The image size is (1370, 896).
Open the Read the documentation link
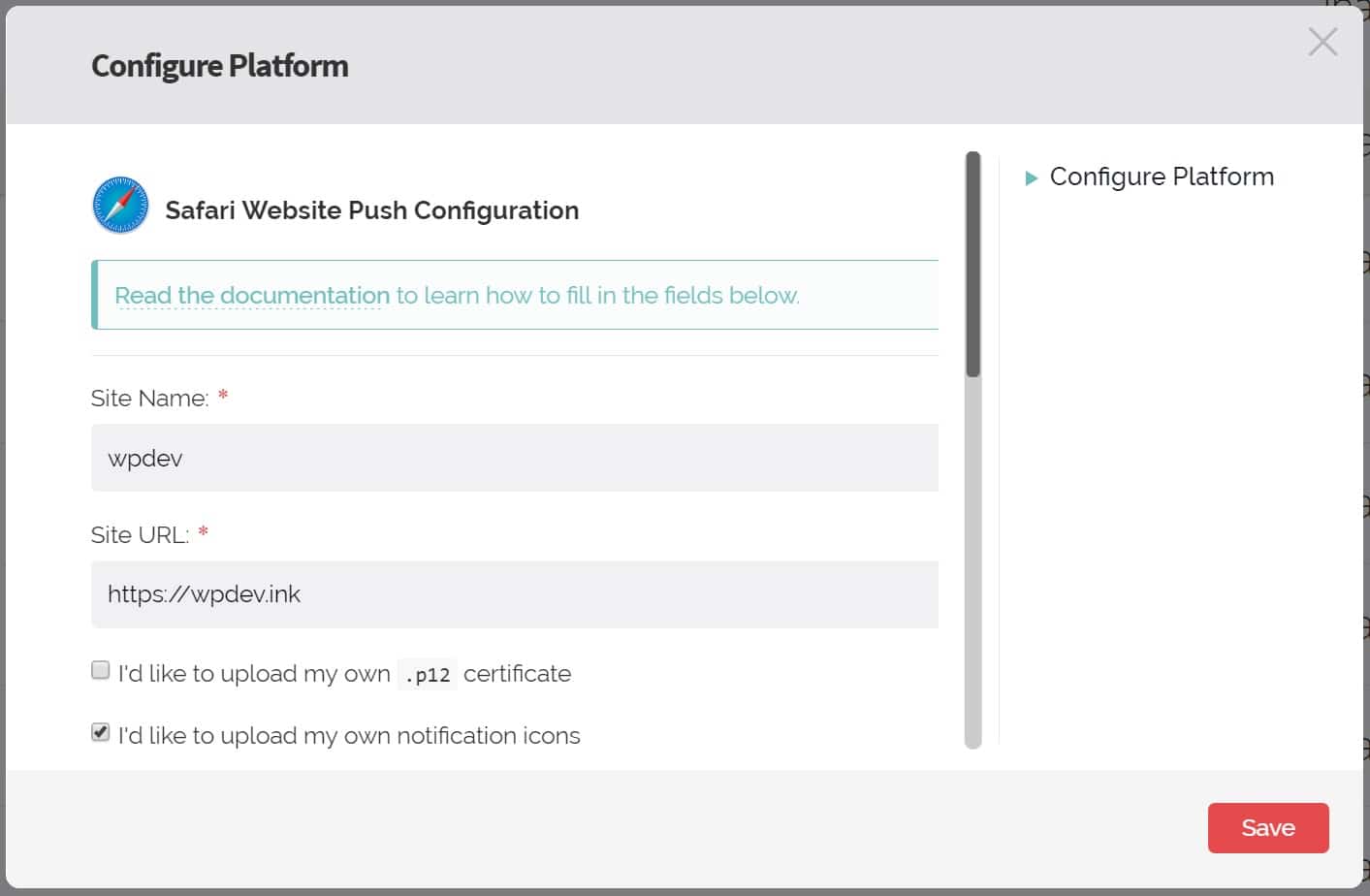(250, 295)
